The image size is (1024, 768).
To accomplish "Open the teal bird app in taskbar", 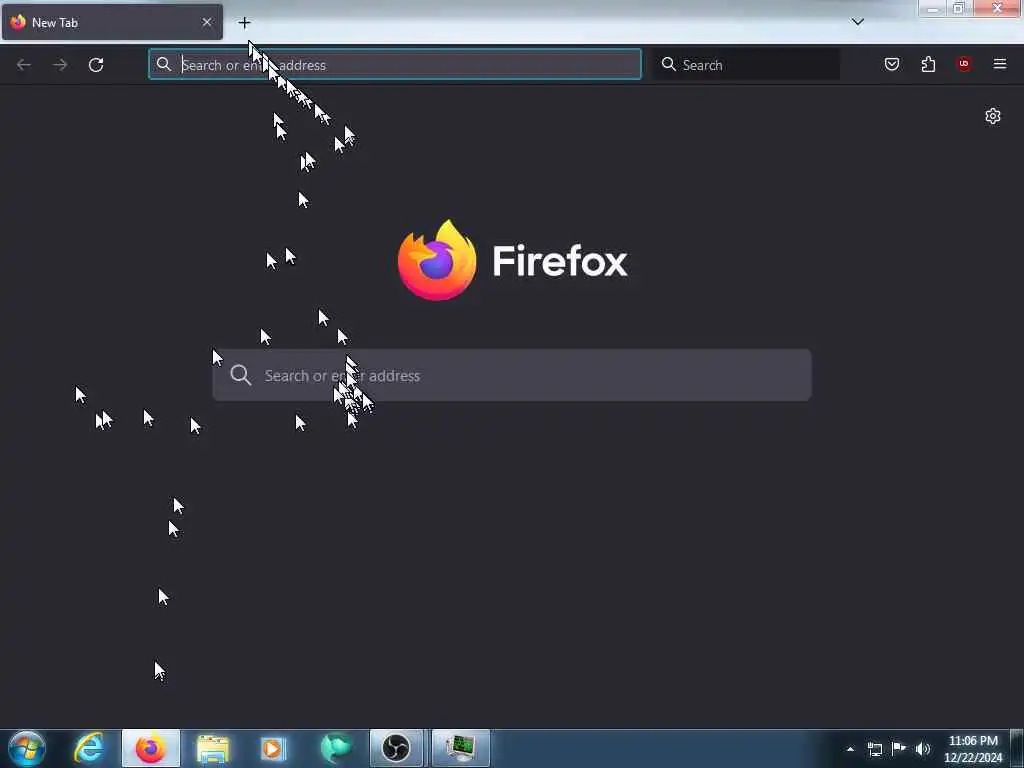I will 336,748.
